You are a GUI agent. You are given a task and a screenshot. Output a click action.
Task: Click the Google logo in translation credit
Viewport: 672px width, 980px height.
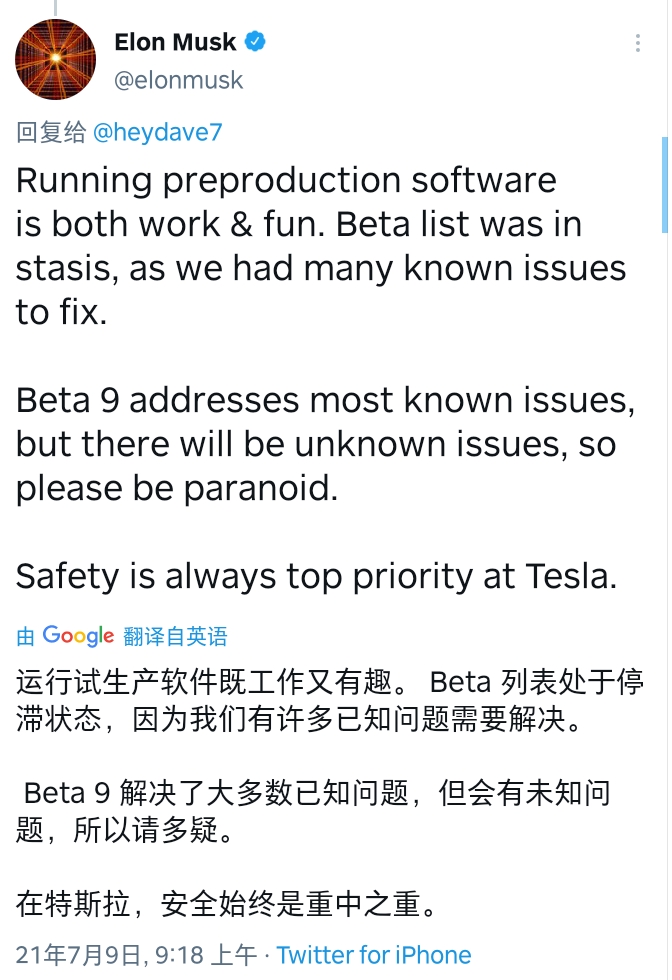pos(78,636)
